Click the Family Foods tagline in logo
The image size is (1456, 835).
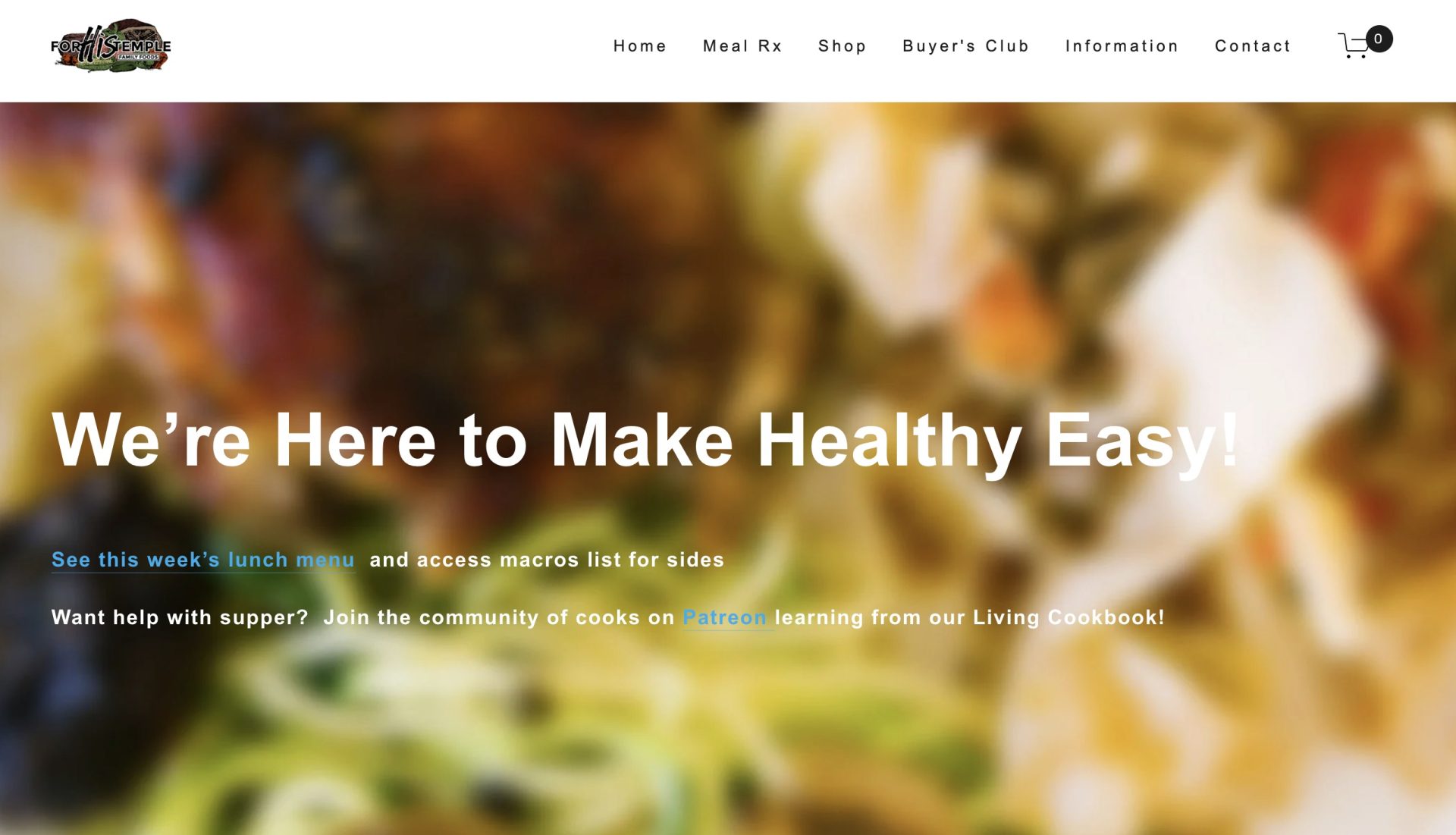(x=138, y=57)
